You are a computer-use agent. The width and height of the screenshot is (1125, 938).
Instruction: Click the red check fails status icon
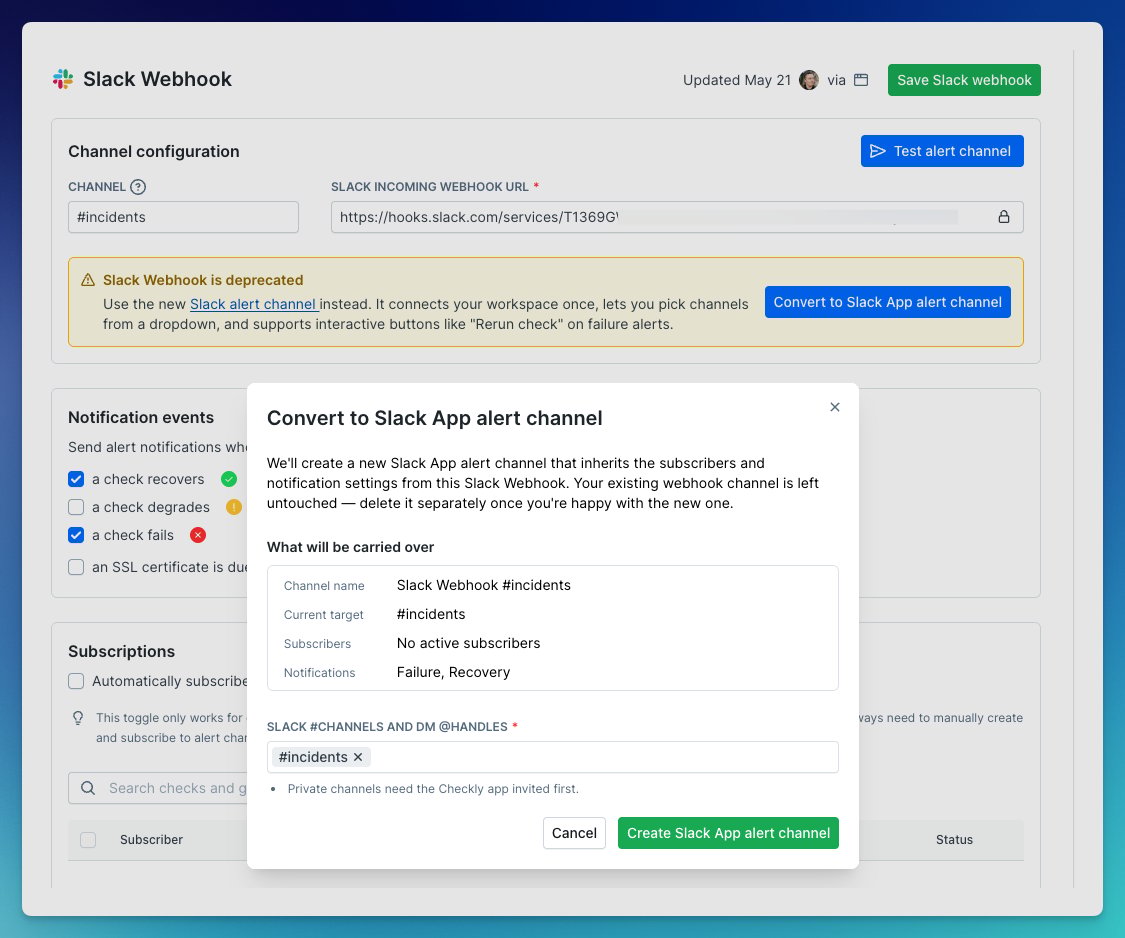[198, 535]
